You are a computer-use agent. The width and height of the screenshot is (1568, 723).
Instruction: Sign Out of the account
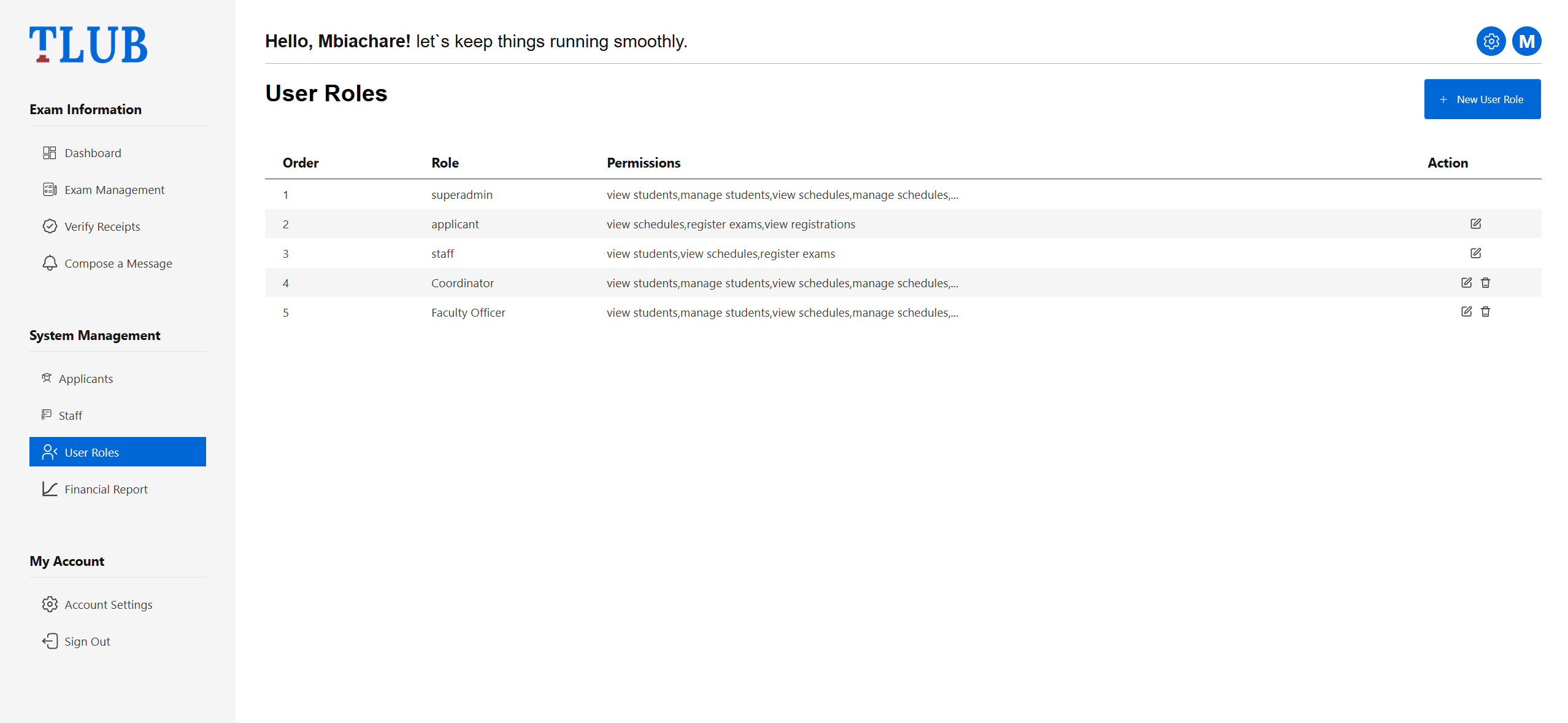click(118, 641)
